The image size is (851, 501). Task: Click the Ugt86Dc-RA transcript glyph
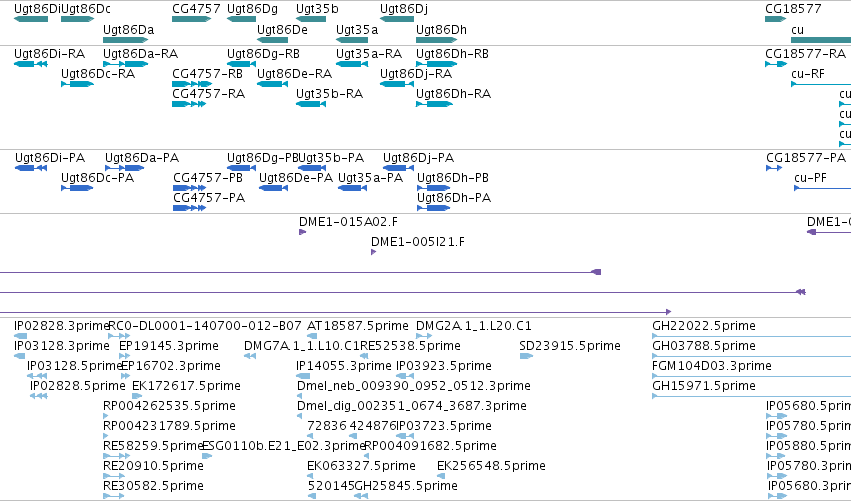(x=78, y=84)
